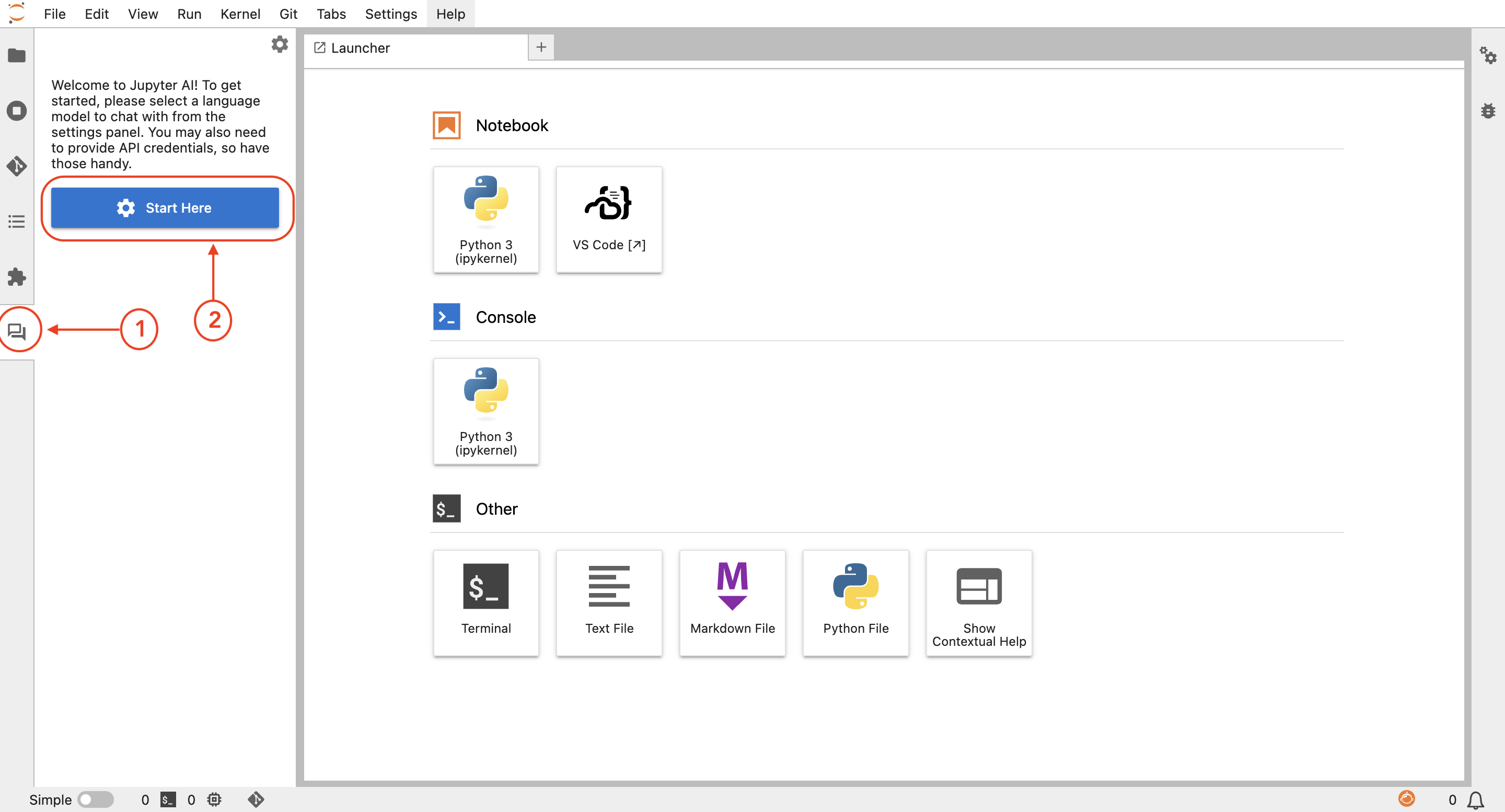The width and height of the screenshot is (1505, 812).
Task: Click the JupyterLab logo icon
Action: [16, 13]
